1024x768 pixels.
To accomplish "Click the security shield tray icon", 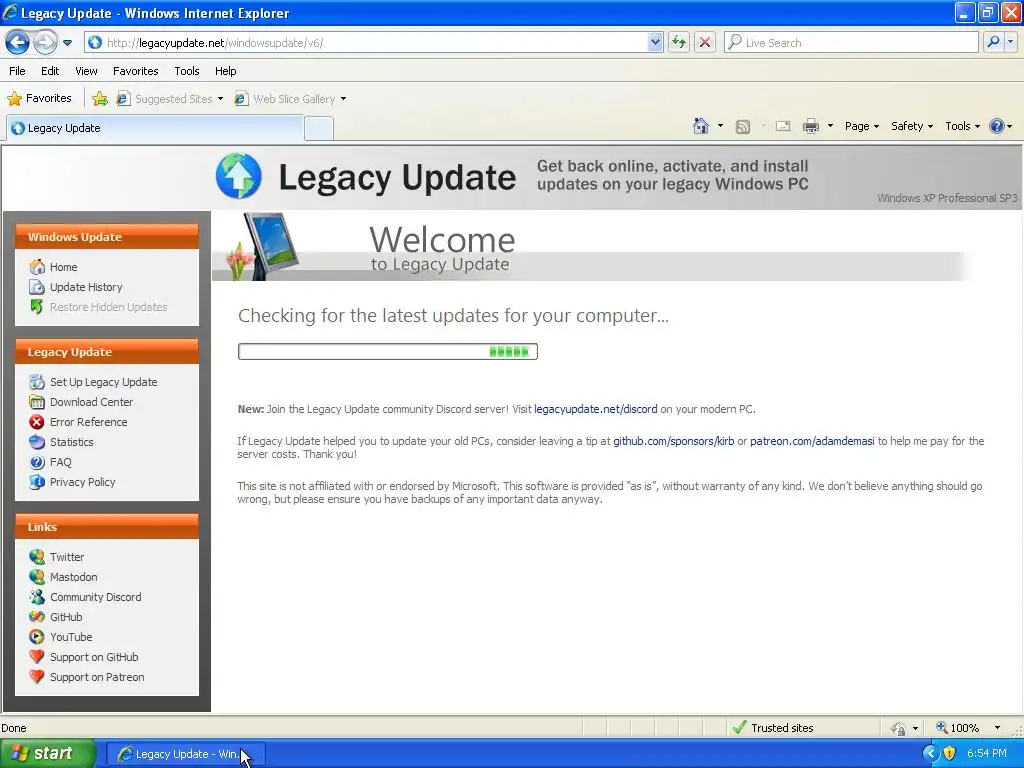I will click(950, 754).
